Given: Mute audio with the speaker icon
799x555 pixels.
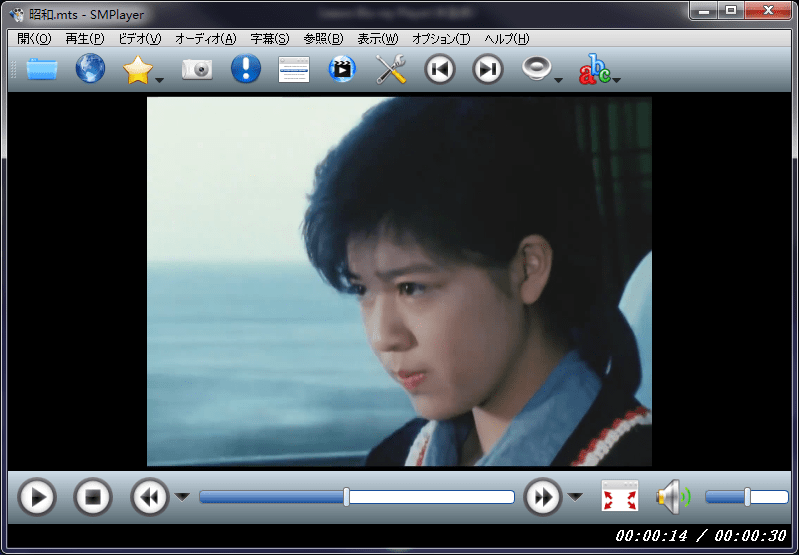Looking at the screenshot, I should 674,496.
